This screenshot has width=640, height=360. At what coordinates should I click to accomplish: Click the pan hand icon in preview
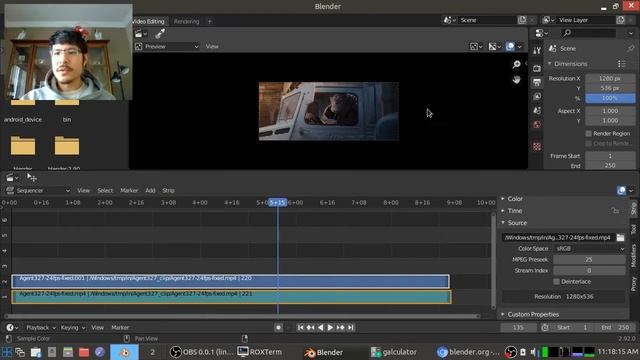coord(516,80)
